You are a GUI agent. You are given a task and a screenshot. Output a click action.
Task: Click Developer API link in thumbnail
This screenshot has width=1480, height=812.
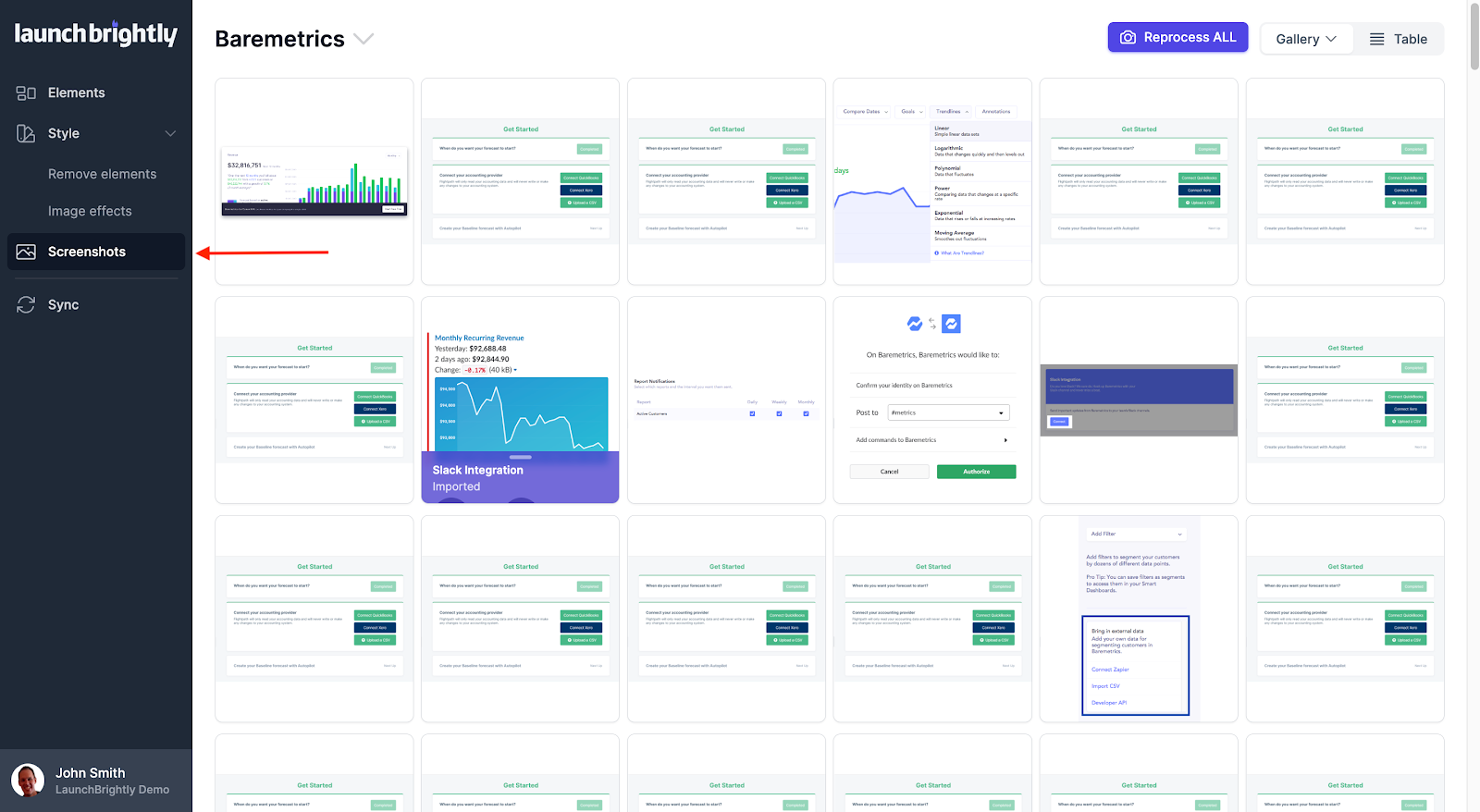click(1109, 703)
